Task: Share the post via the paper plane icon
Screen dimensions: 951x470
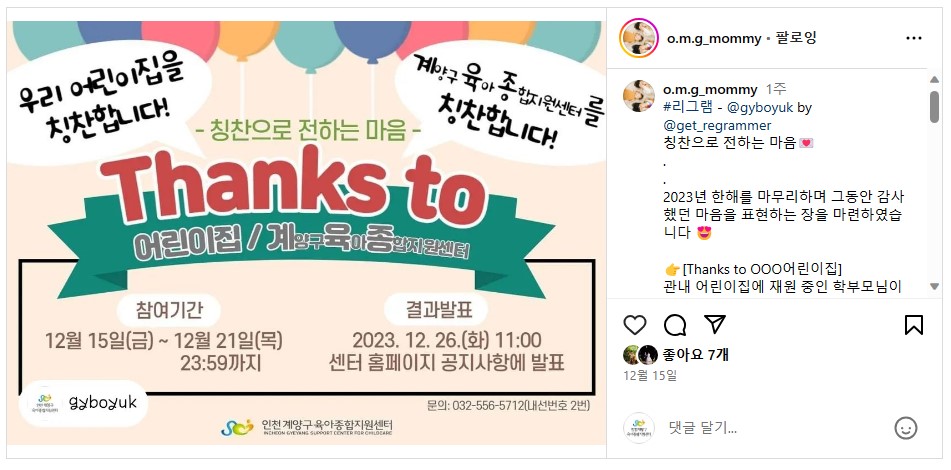Action: 716,324
